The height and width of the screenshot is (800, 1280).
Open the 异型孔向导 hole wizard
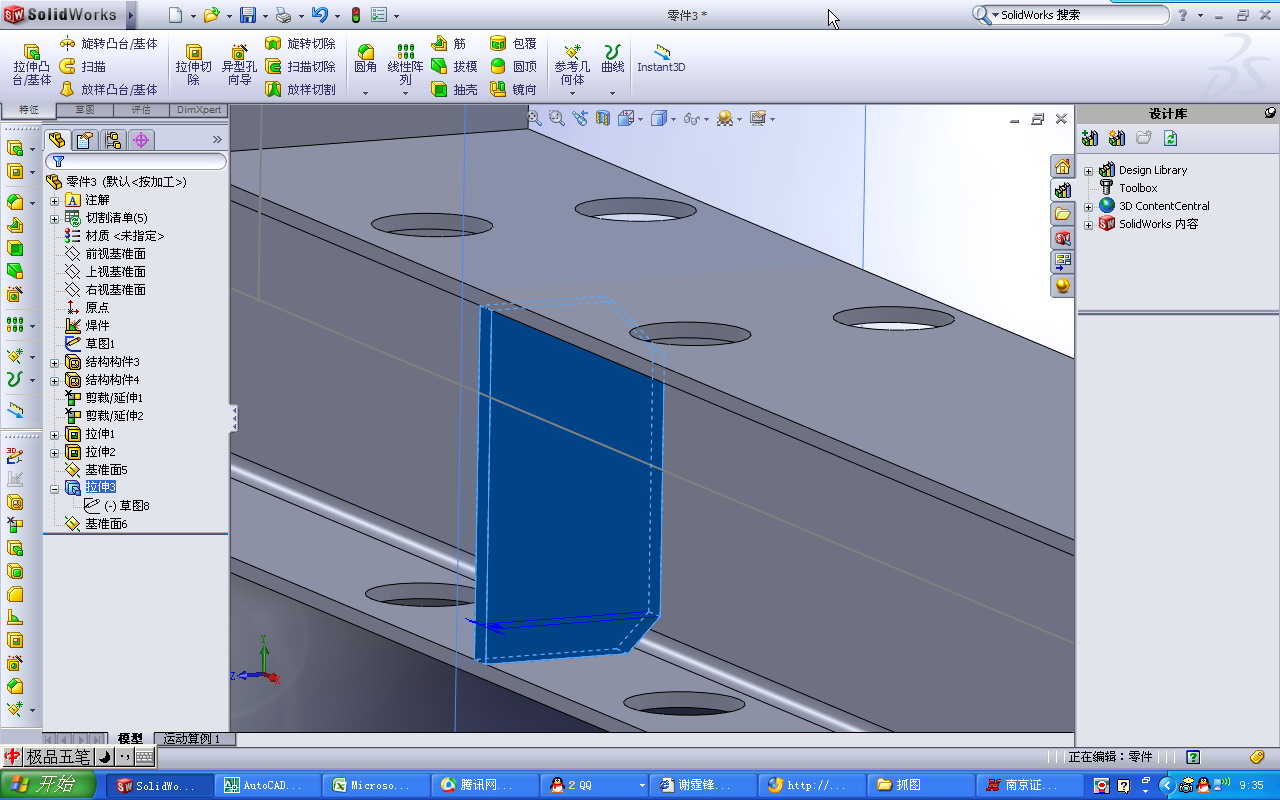(x=239, y=65)
